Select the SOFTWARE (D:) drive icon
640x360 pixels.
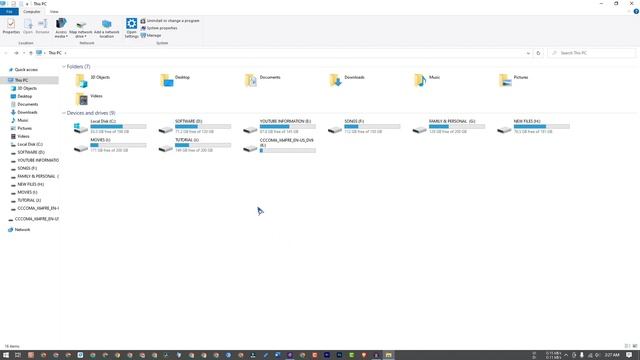(x=166, y=129)
